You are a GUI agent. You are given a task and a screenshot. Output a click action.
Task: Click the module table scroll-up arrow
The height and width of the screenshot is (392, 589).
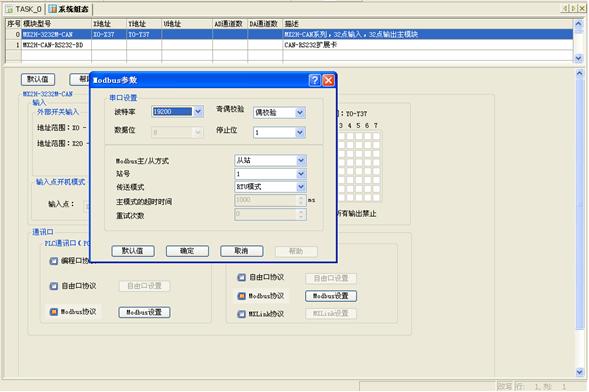[x=578, y=24]
